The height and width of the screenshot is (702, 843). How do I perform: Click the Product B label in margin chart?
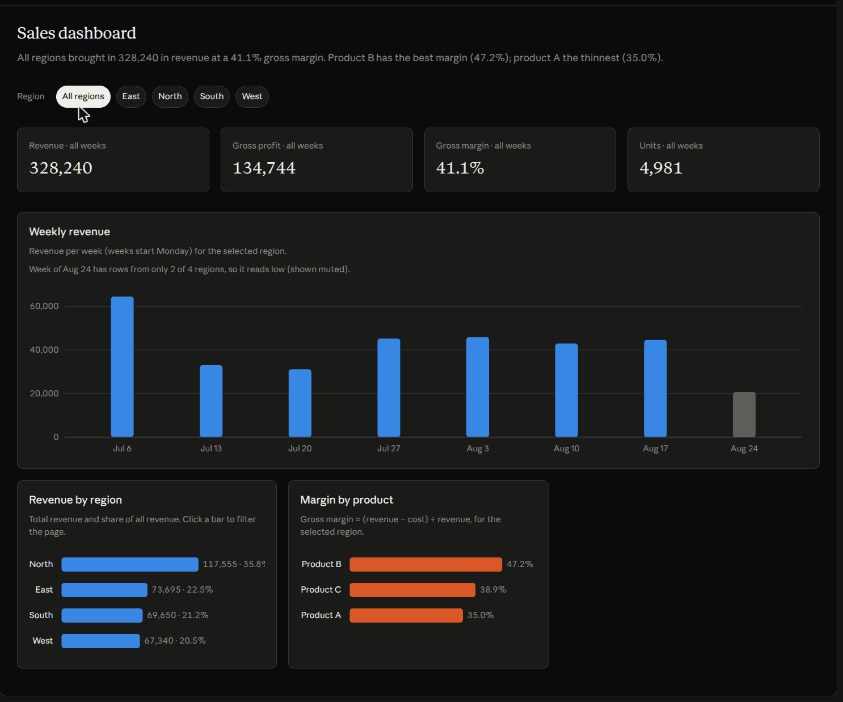pyautogui.click(x=321, y=564)
